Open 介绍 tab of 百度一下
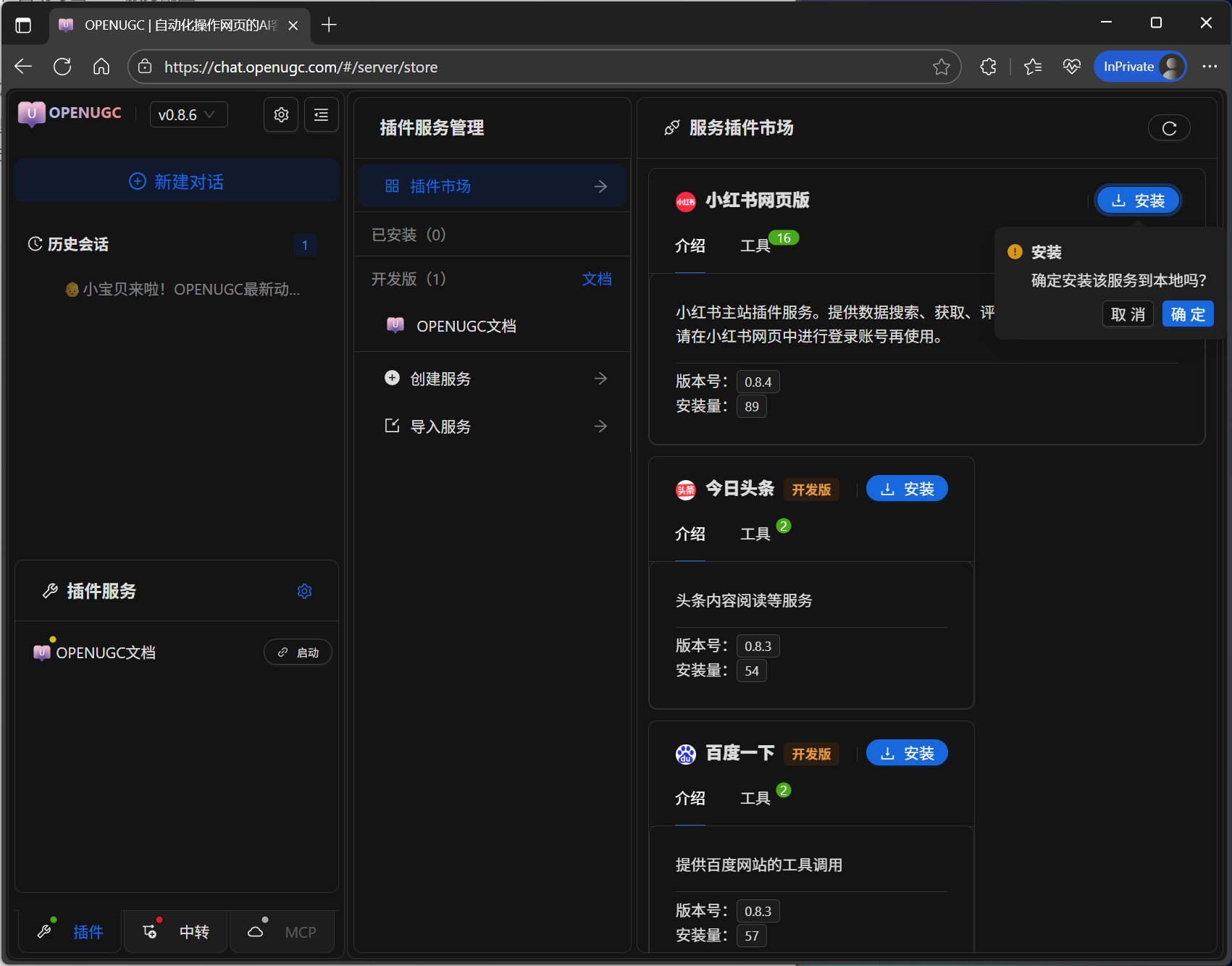This screenshot has height=966, width=1232. tap(690, 798)
